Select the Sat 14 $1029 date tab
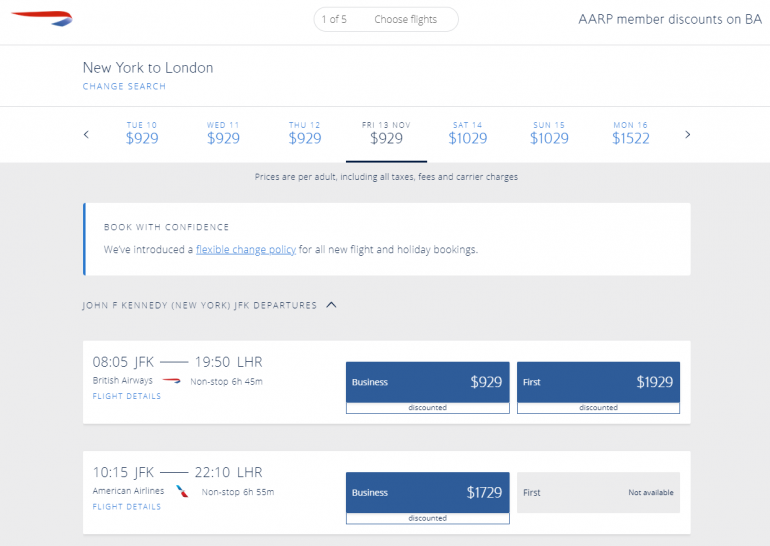Viewport: 770px width, 546px height. click(467, 133)
